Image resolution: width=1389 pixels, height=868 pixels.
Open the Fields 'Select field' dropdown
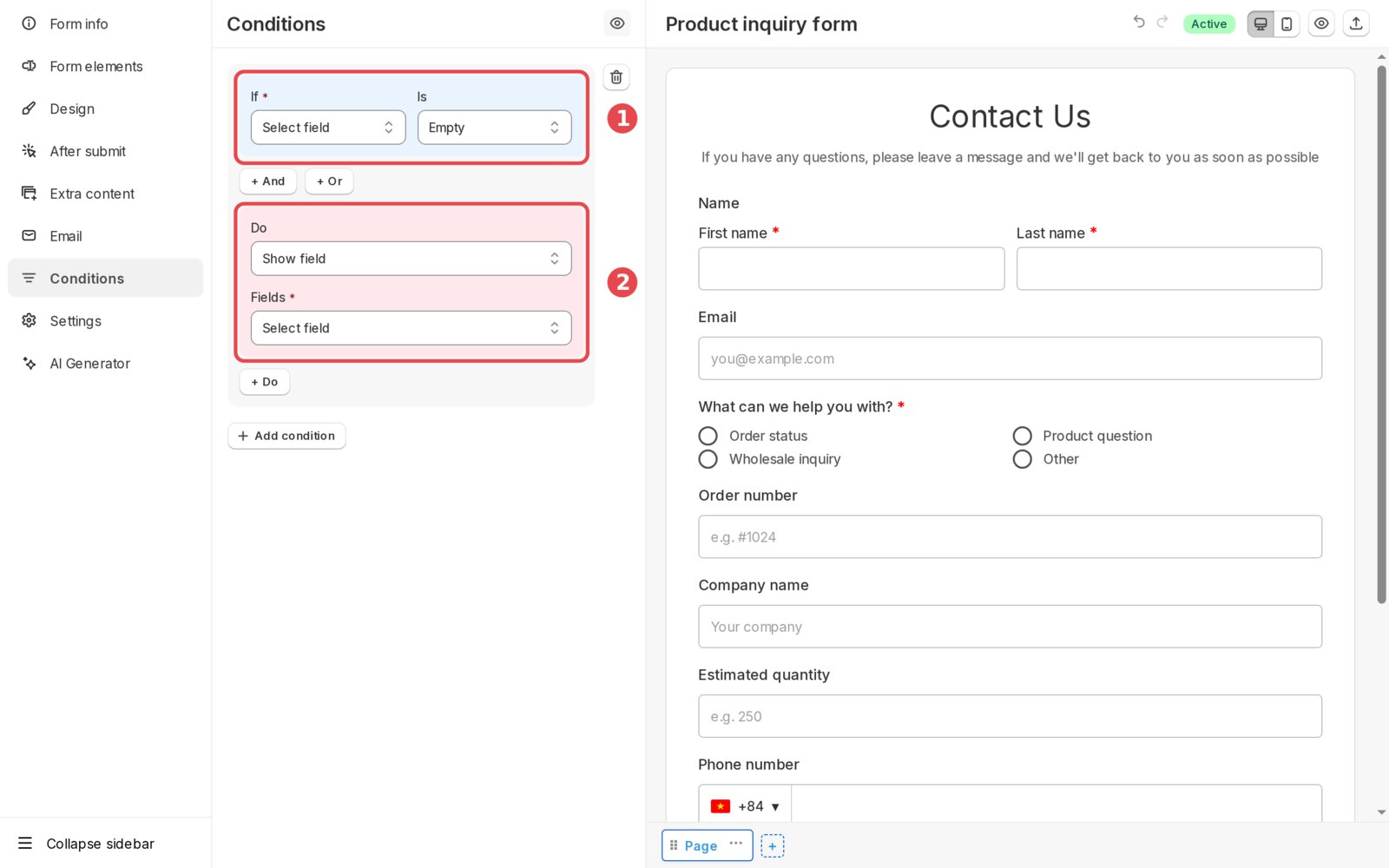(411, 328)
